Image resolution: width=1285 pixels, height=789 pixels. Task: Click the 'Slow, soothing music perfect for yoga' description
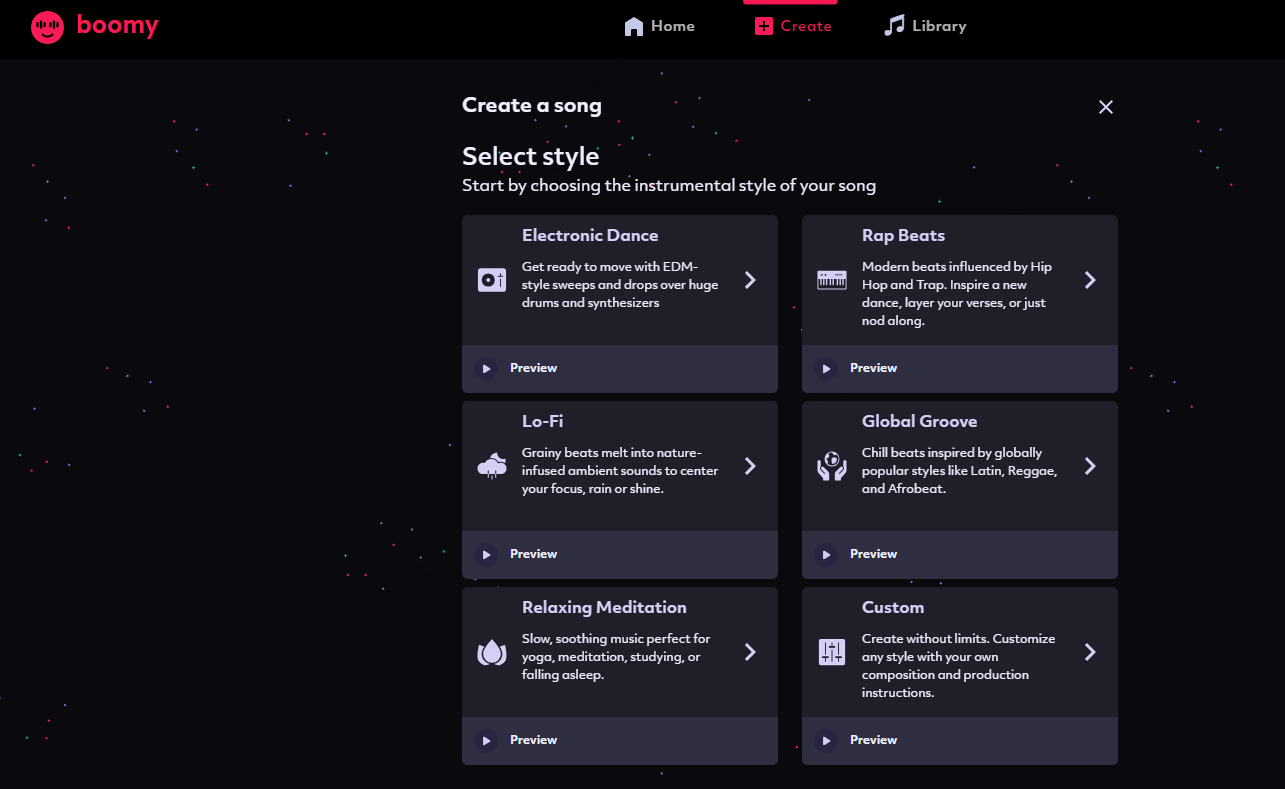[x=616, y=657]
